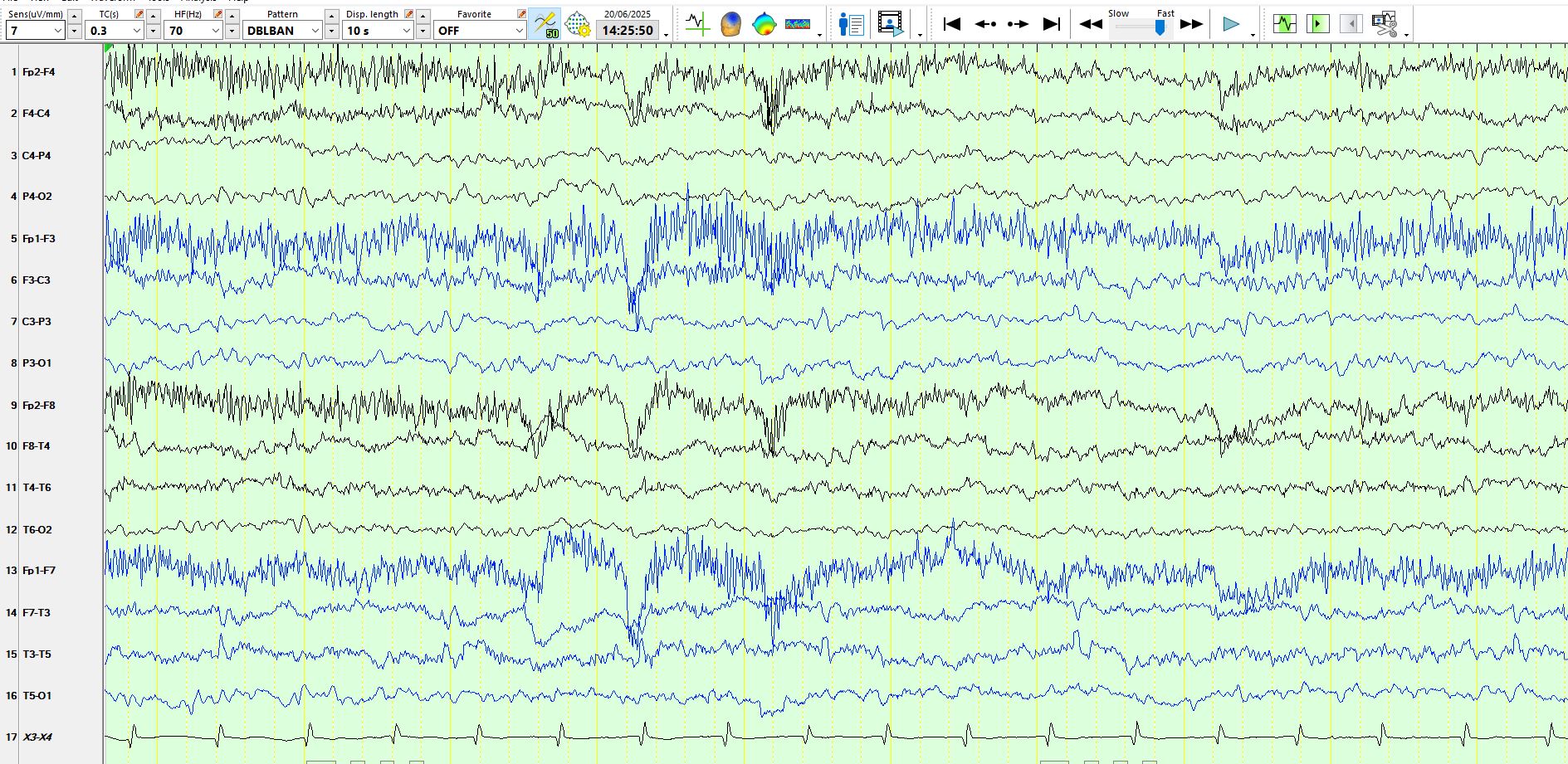The image size is (1568, 764).
Task: Open the patient information panel
Action: click(x=851, y=24)
